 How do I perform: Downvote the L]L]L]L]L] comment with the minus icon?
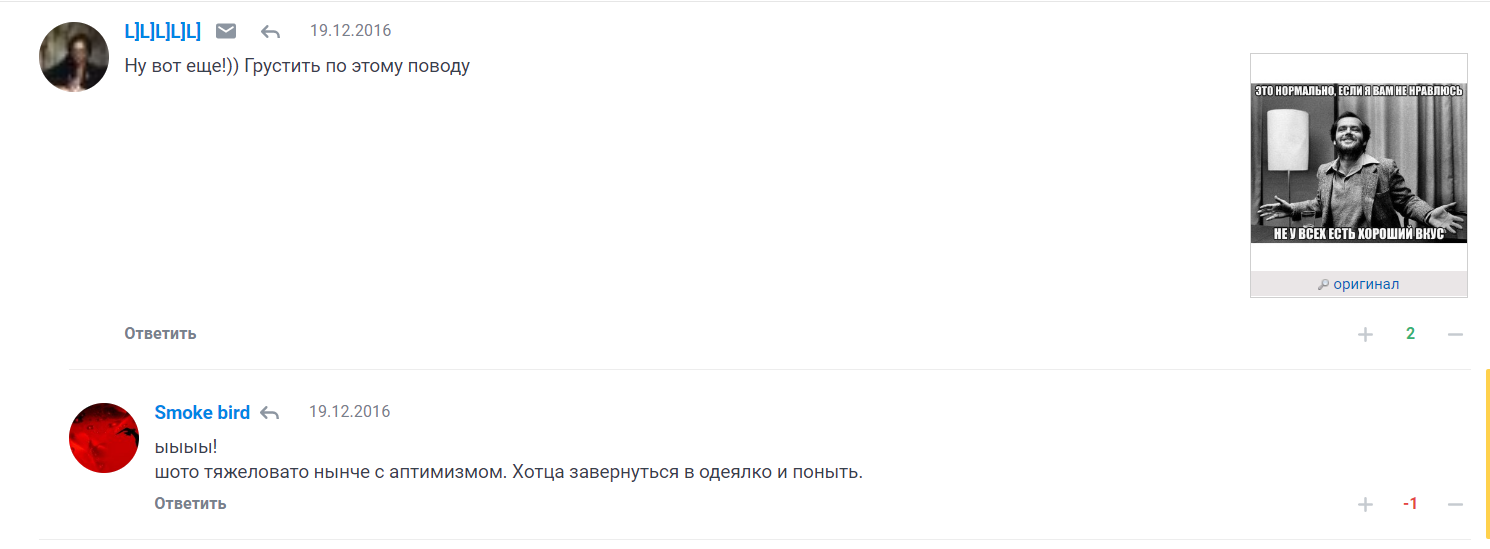click(x=1455, y=334)
